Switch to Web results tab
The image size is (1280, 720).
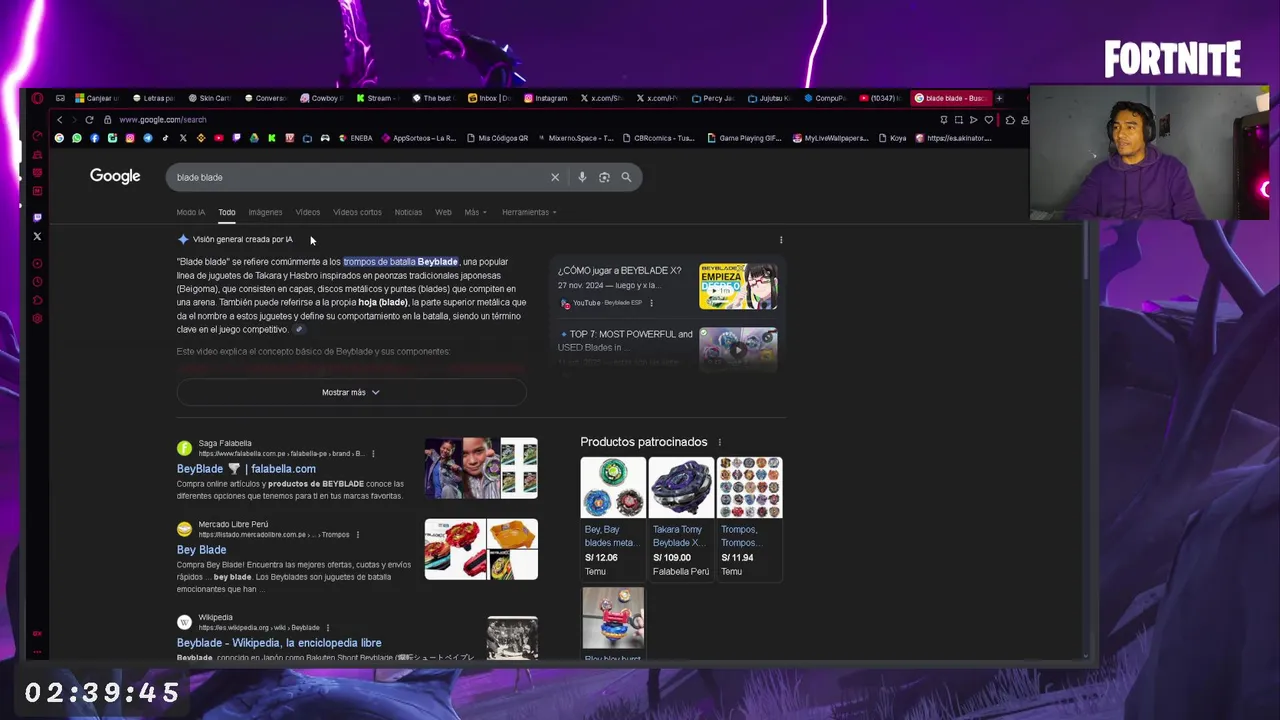[x=443, y=212]
